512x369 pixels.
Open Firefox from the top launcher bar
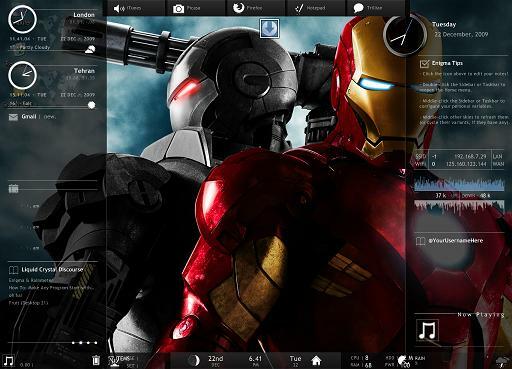click(x=247, y=8)
